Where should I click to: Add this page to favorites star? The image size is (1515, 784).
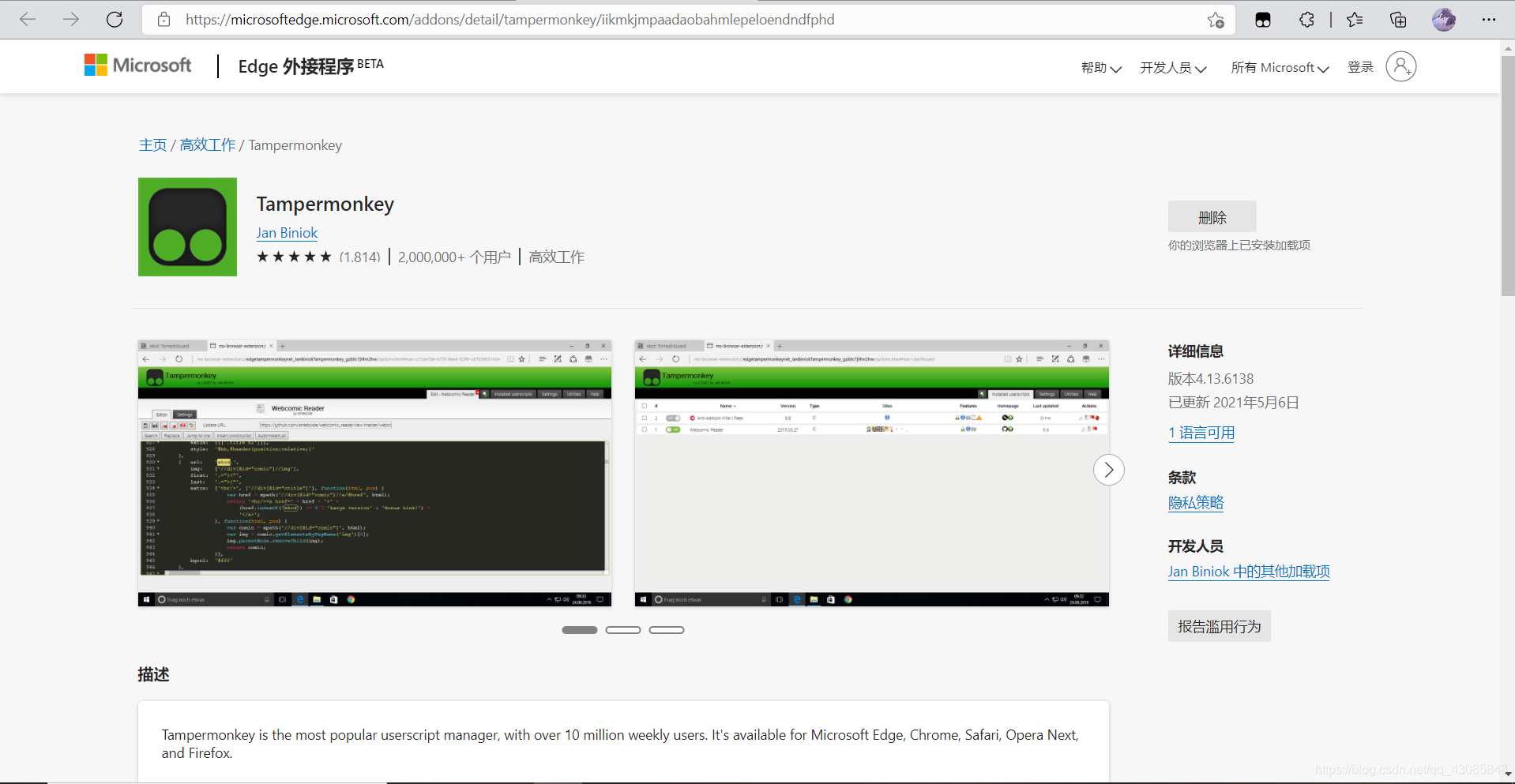click(1216, 20)
